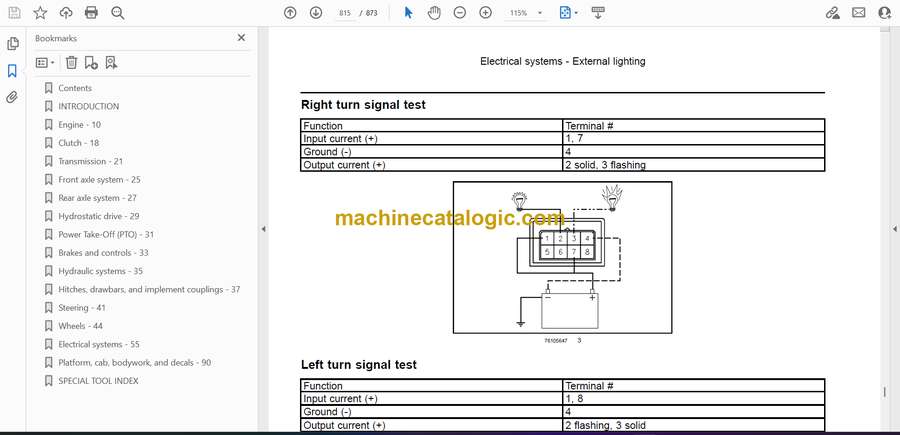Image resolution: width=900 pixels, height=435 pixels.
Task: Click the '1, 8' terminal cell
Action: (x=693, y=399)
